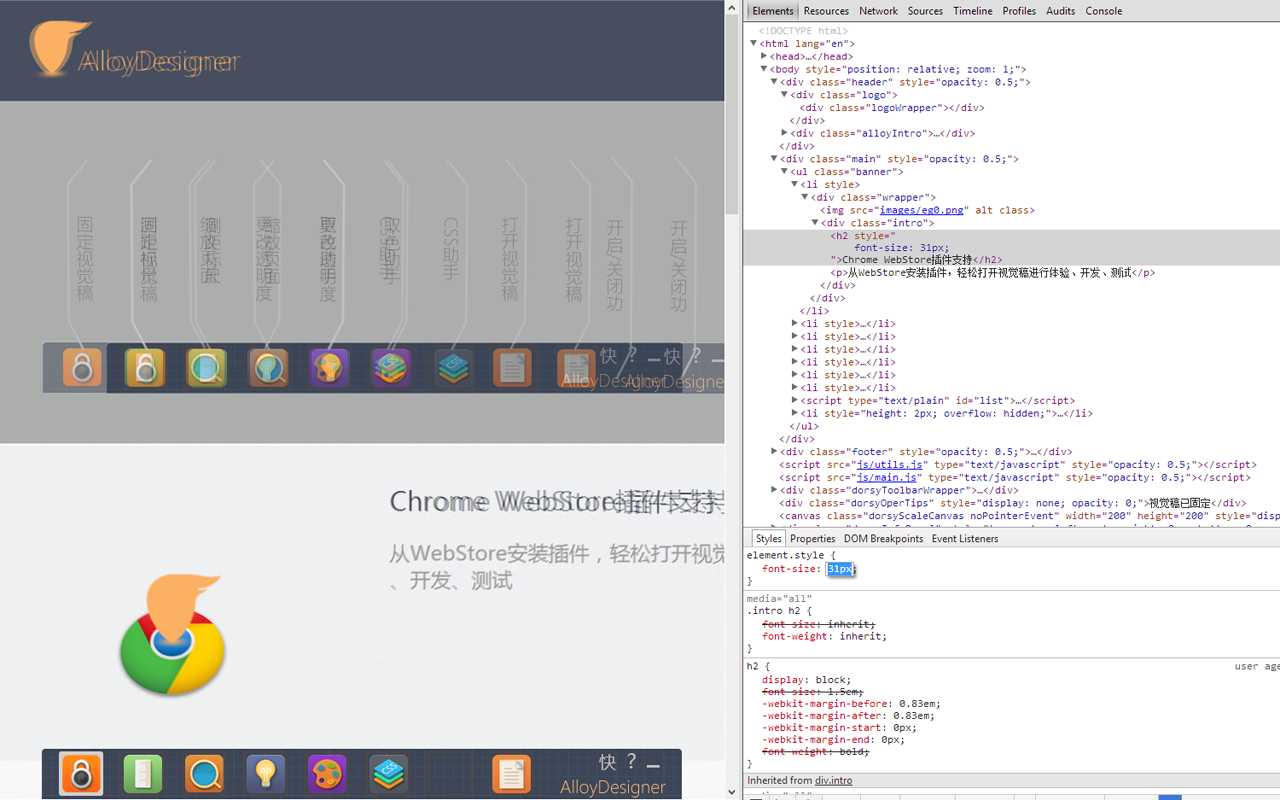Select the DOM Breakpoints sidebar tab
The width and height of the screenshot is (1280, 800).
[884, 539]
